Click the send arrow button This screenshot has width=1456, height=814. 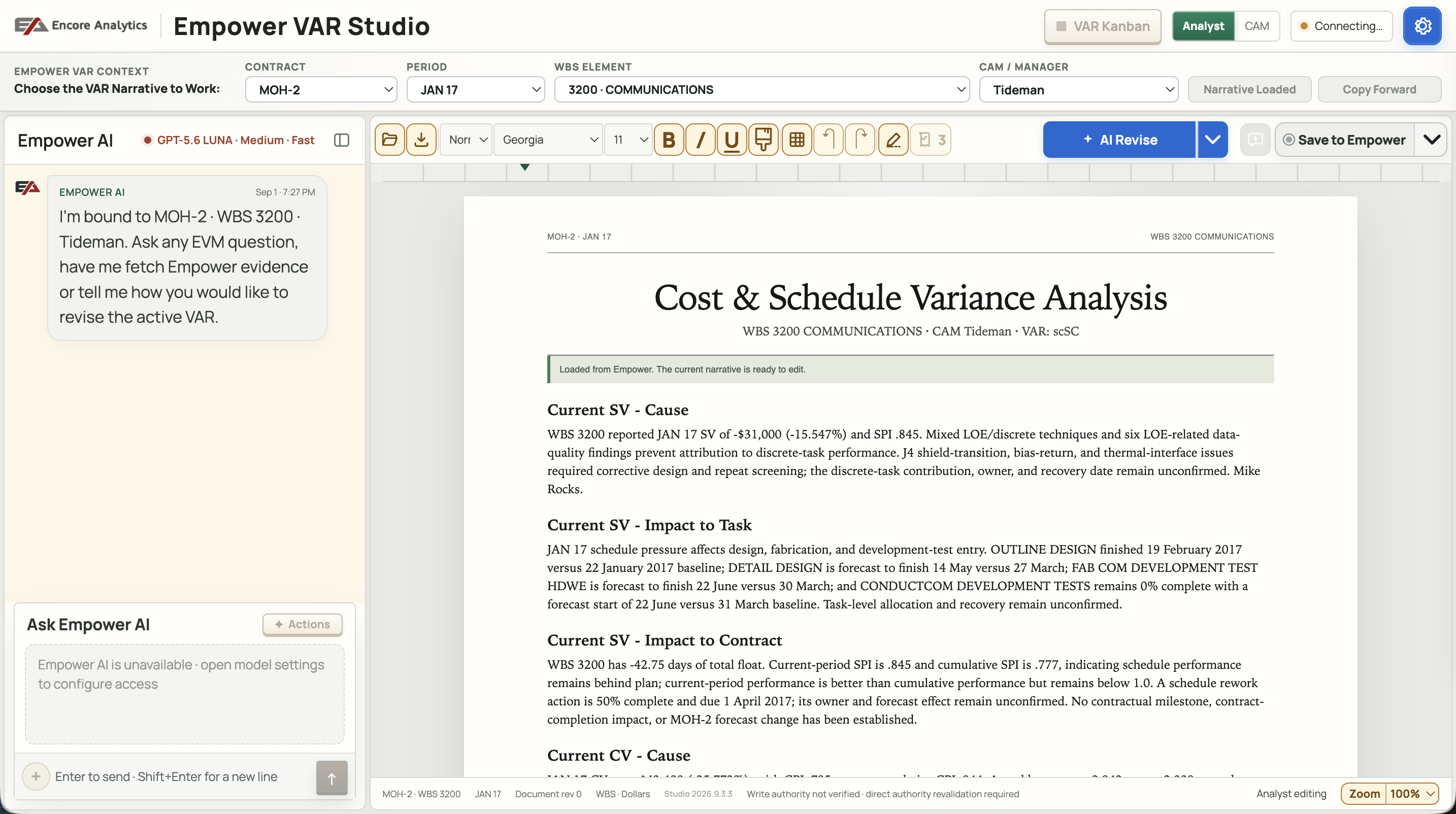coord(332,778)
